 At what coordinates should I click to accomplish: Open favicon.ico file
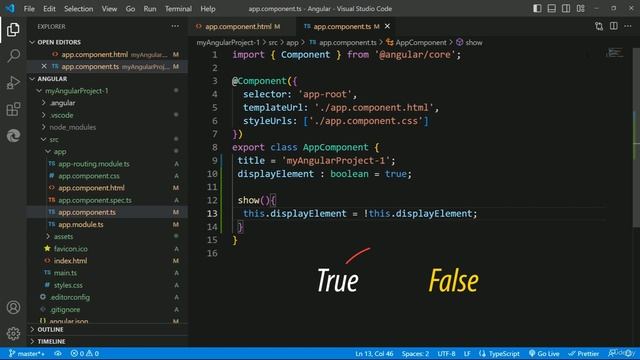[71, 249]
